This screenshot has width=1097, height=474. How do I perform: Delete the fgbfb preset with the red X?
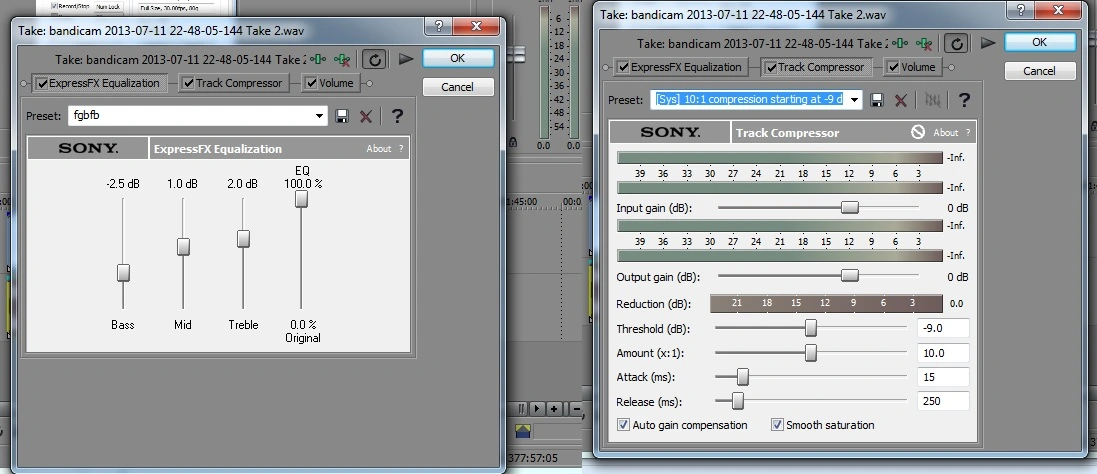pos(365,116)
